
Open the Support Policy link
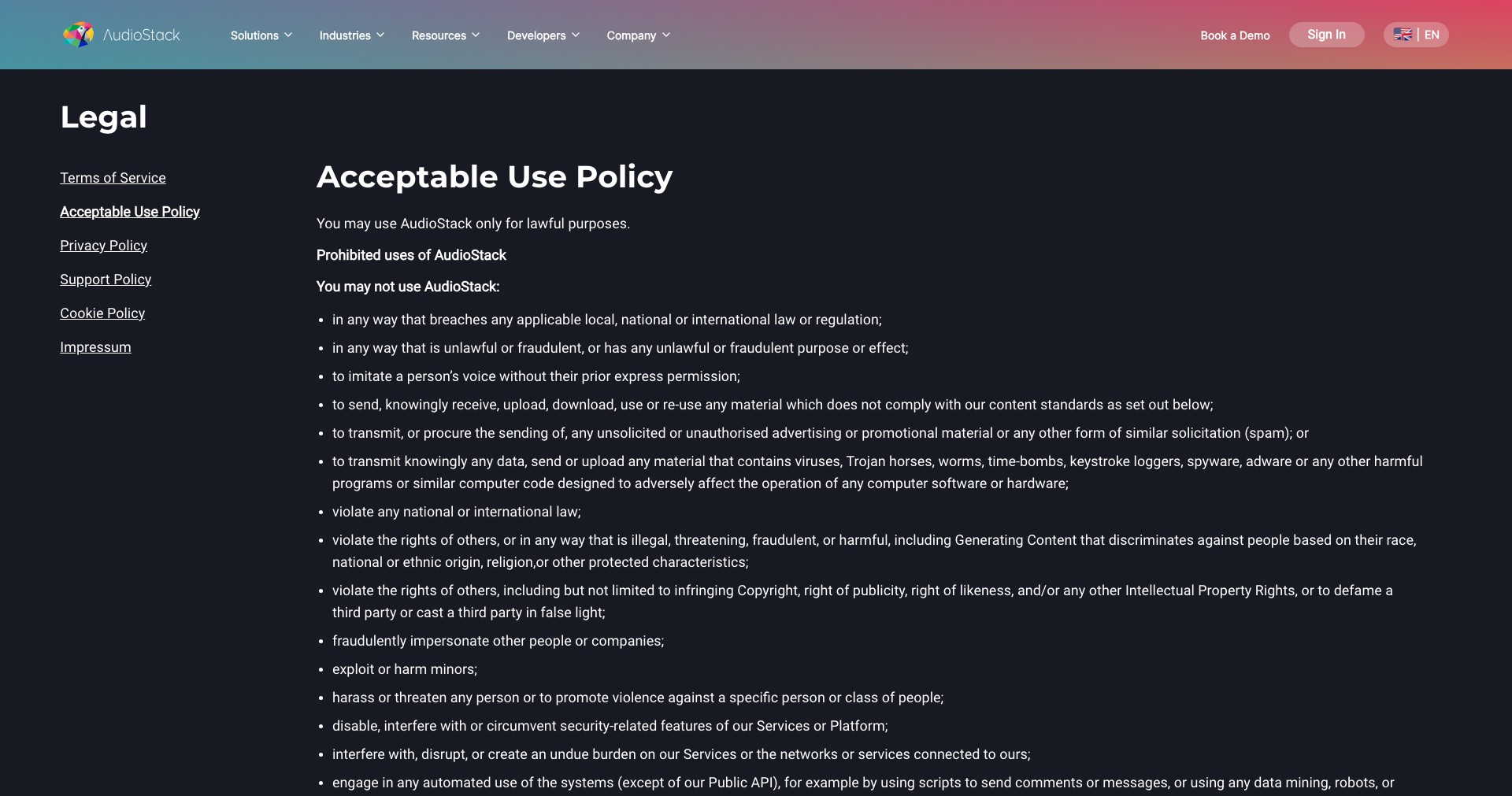pos(106,280)
